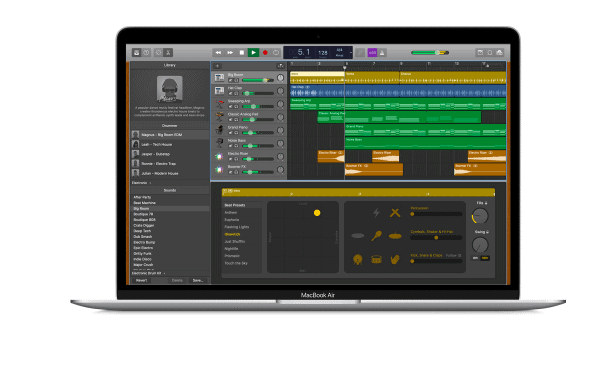Open the LCD display mode dropdown arrow
The width and height of the screenshot is (611, 369).
coord(351,53)
